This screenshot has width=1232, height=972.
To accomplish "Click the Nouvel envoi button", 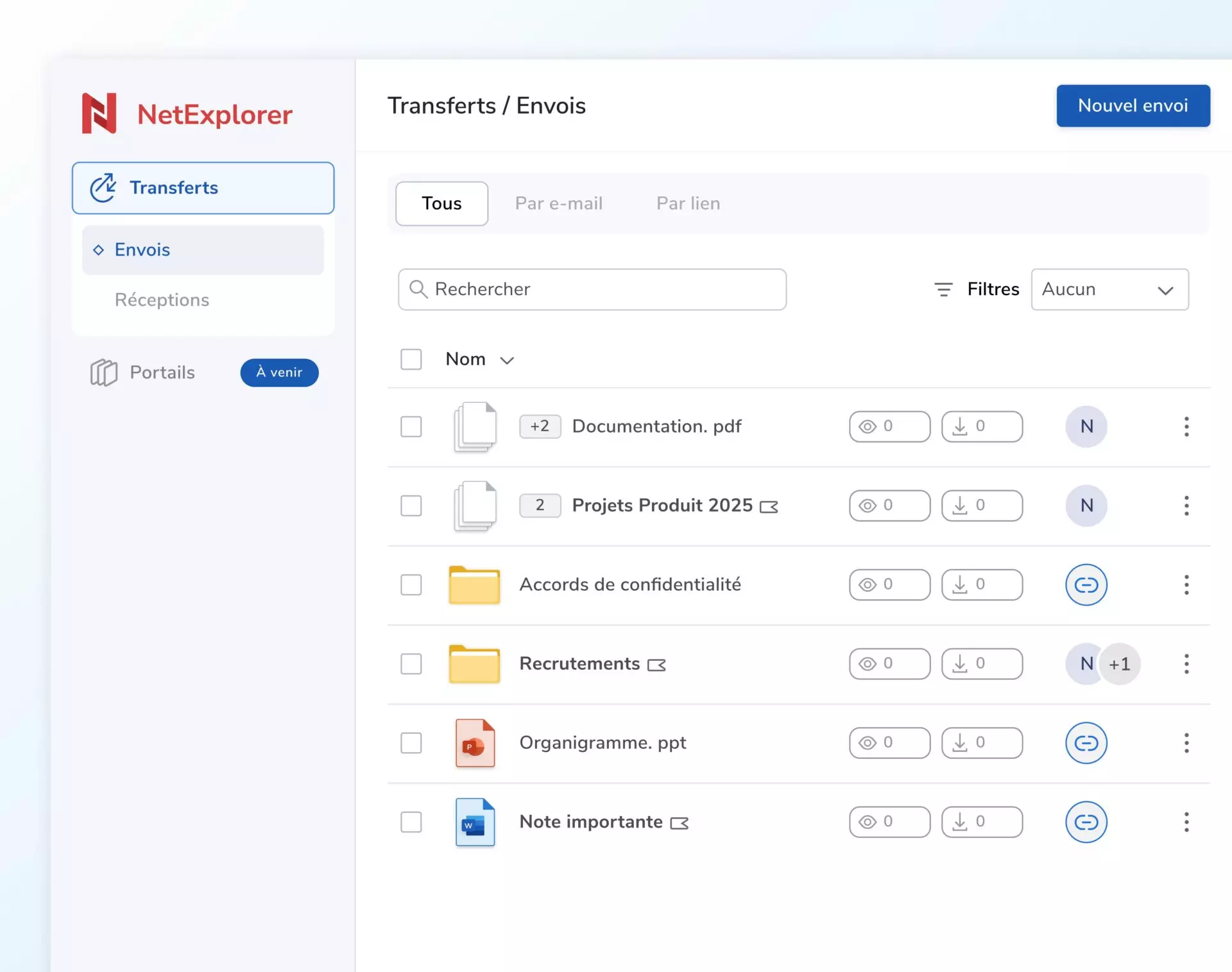I will coord(1133,106).
